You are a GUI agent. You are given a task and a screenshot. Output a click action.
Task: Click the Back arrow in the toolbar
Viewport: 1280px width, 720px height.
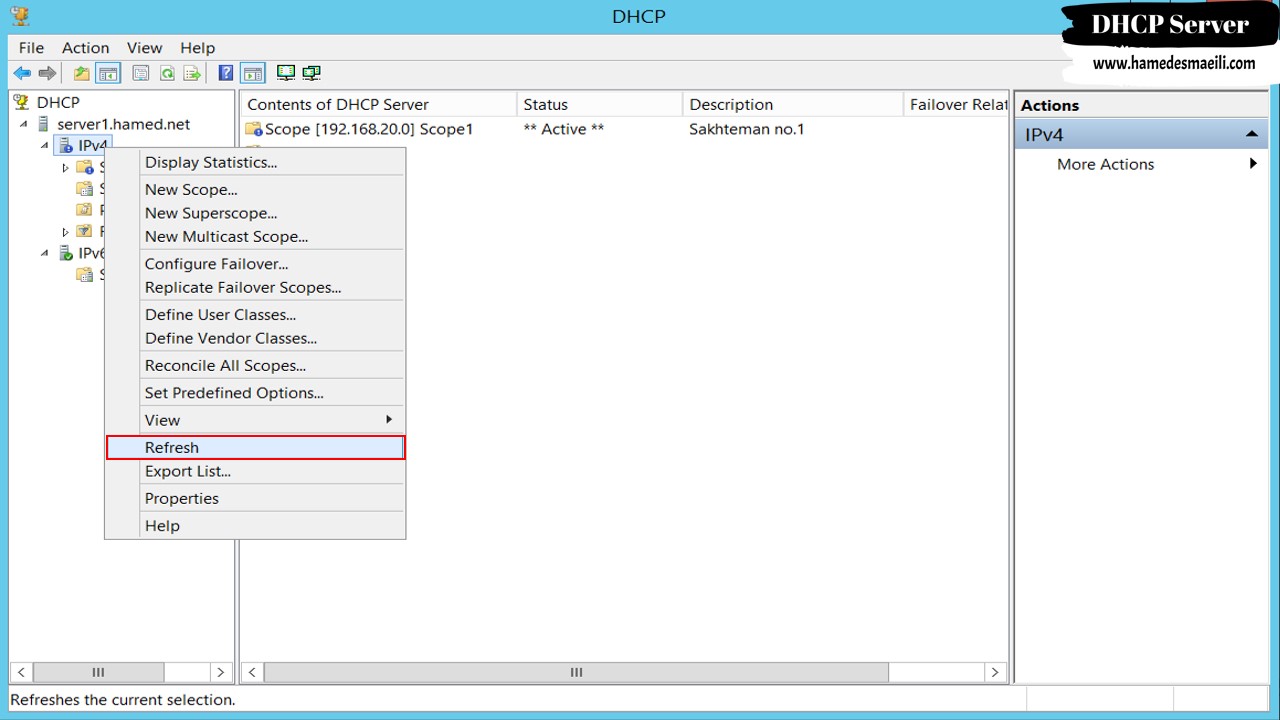pos(22,73)
